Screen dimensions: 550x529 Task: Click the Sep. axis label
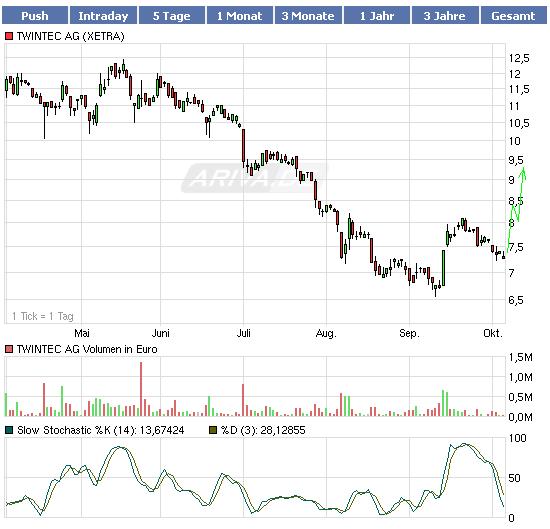(409, 333)
